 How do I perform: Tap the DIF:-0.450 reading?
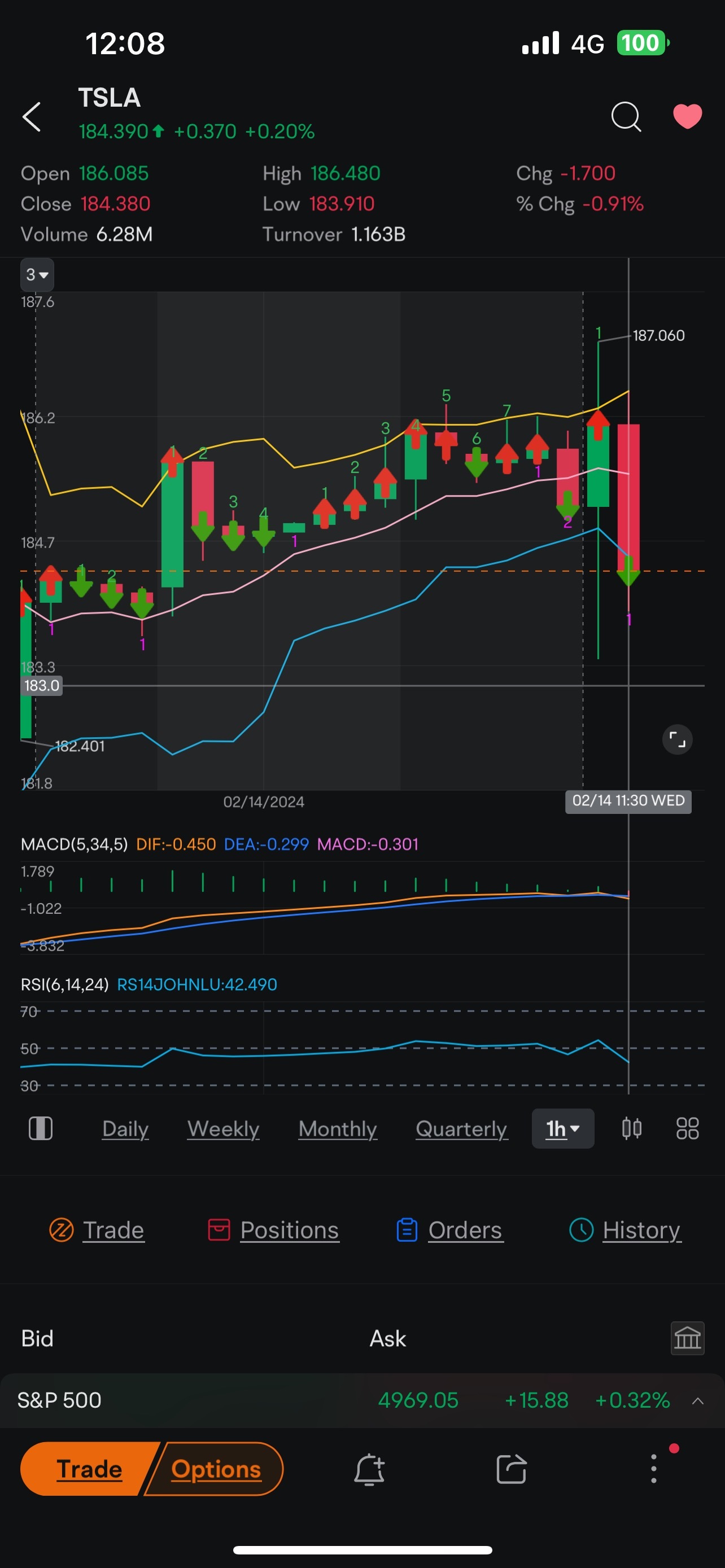[x=176, y=844]
